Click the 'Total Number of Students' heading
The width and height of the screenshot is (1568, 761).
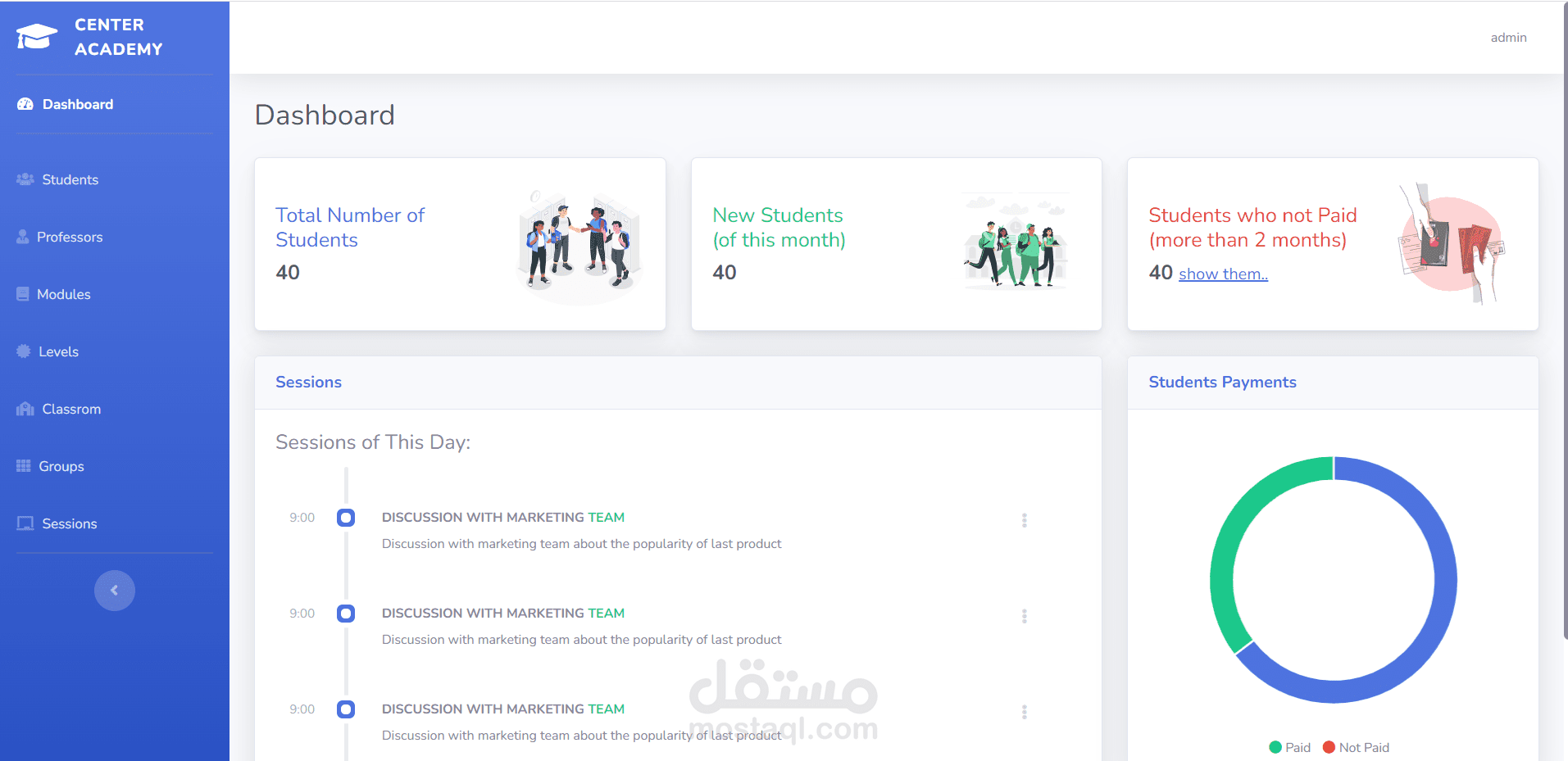point(350,228)
